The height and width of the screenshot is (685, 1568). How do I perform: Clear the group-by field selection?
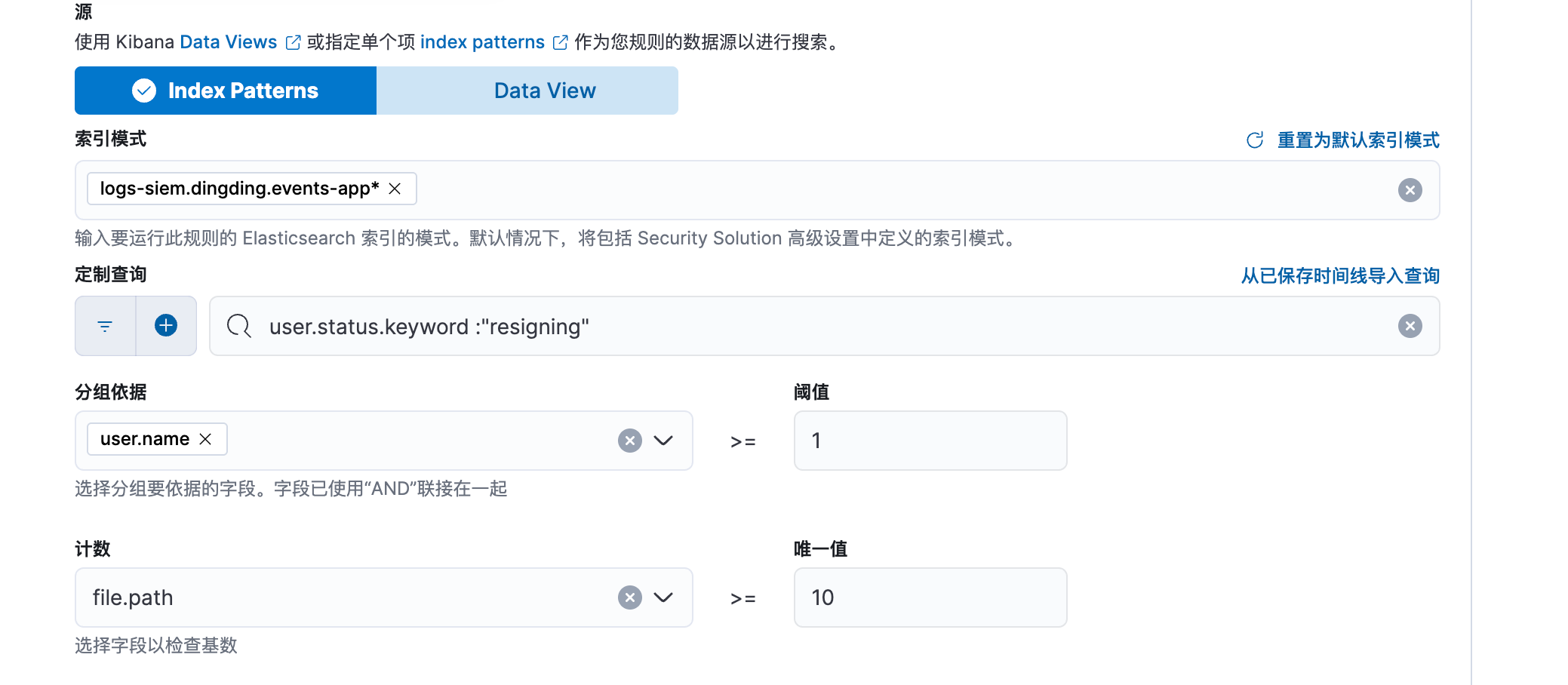point(629,441)
